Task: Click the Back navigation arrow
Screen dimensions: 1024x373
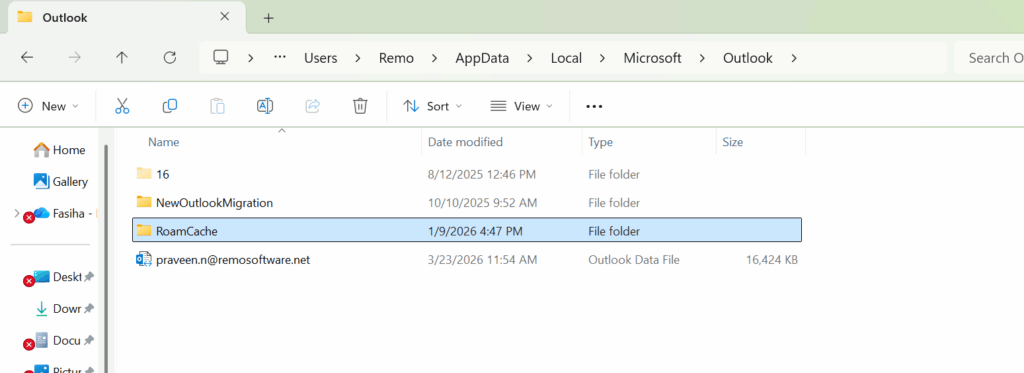Action: click(x=27, y=57)
